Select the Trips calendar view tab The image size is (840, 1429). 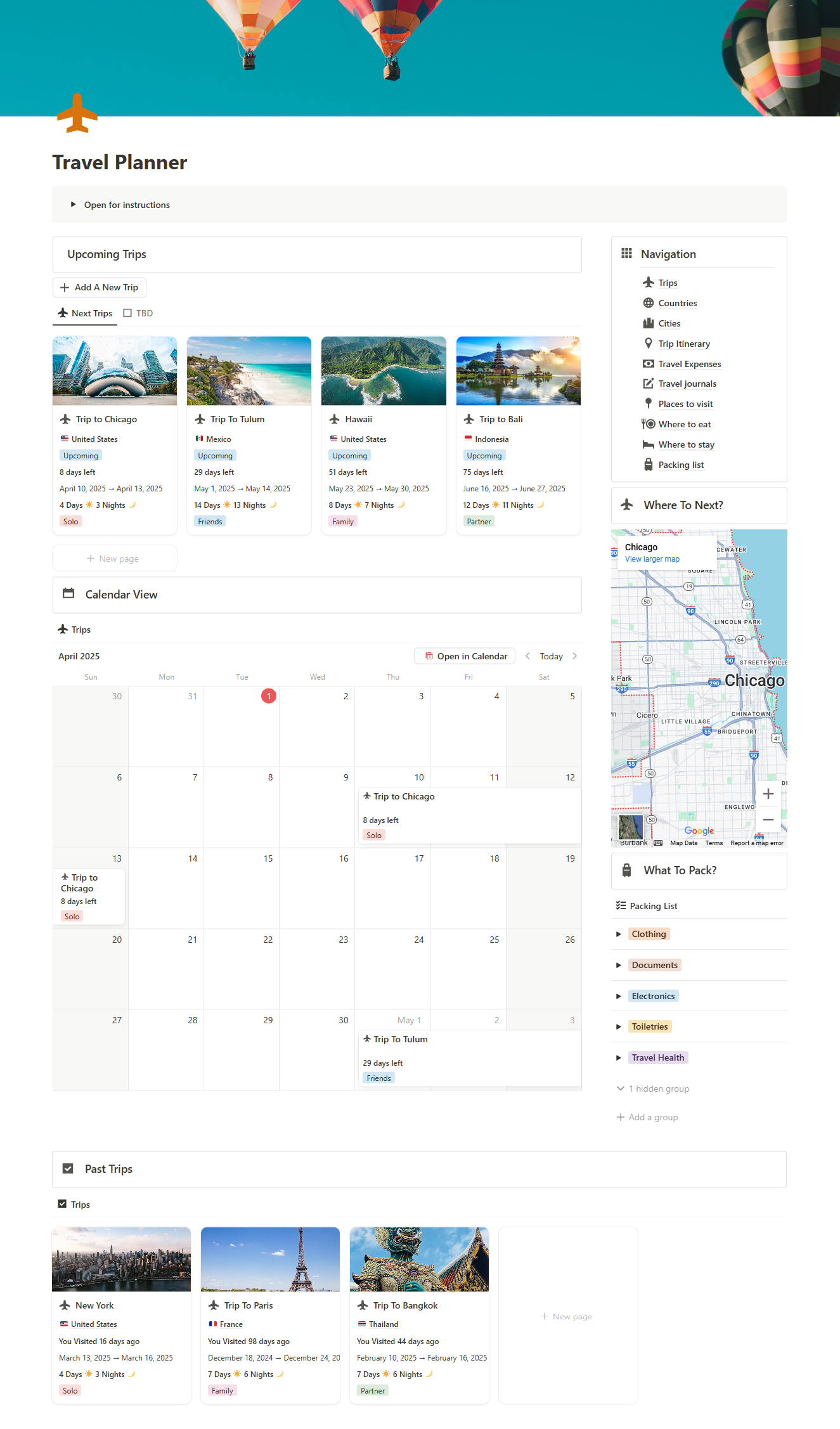(74, 630)
